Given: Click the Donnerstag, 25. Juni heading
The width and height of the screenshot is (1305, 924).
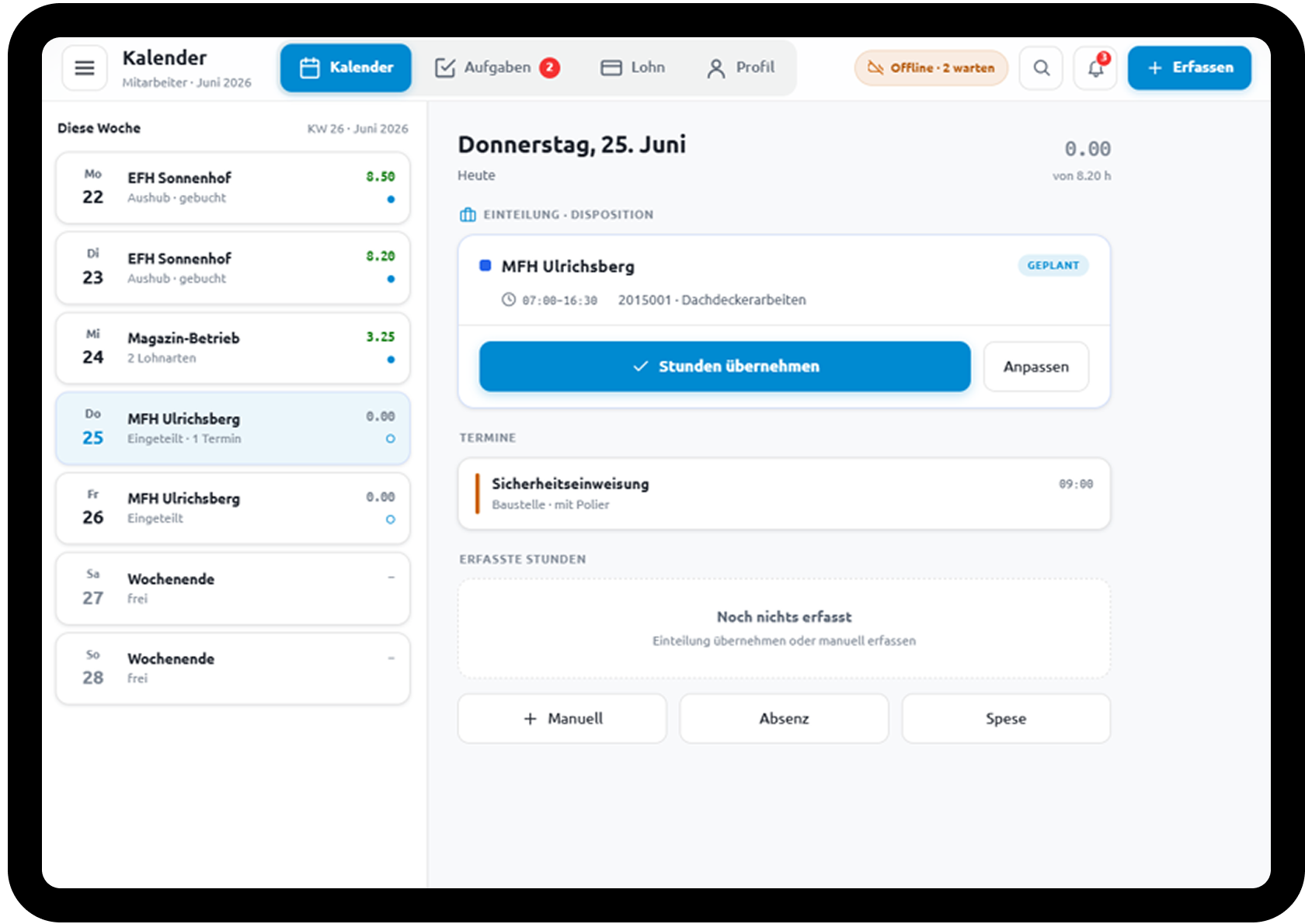Looking at the screenshot, I should pyautogui.click(x=572, y=144).
